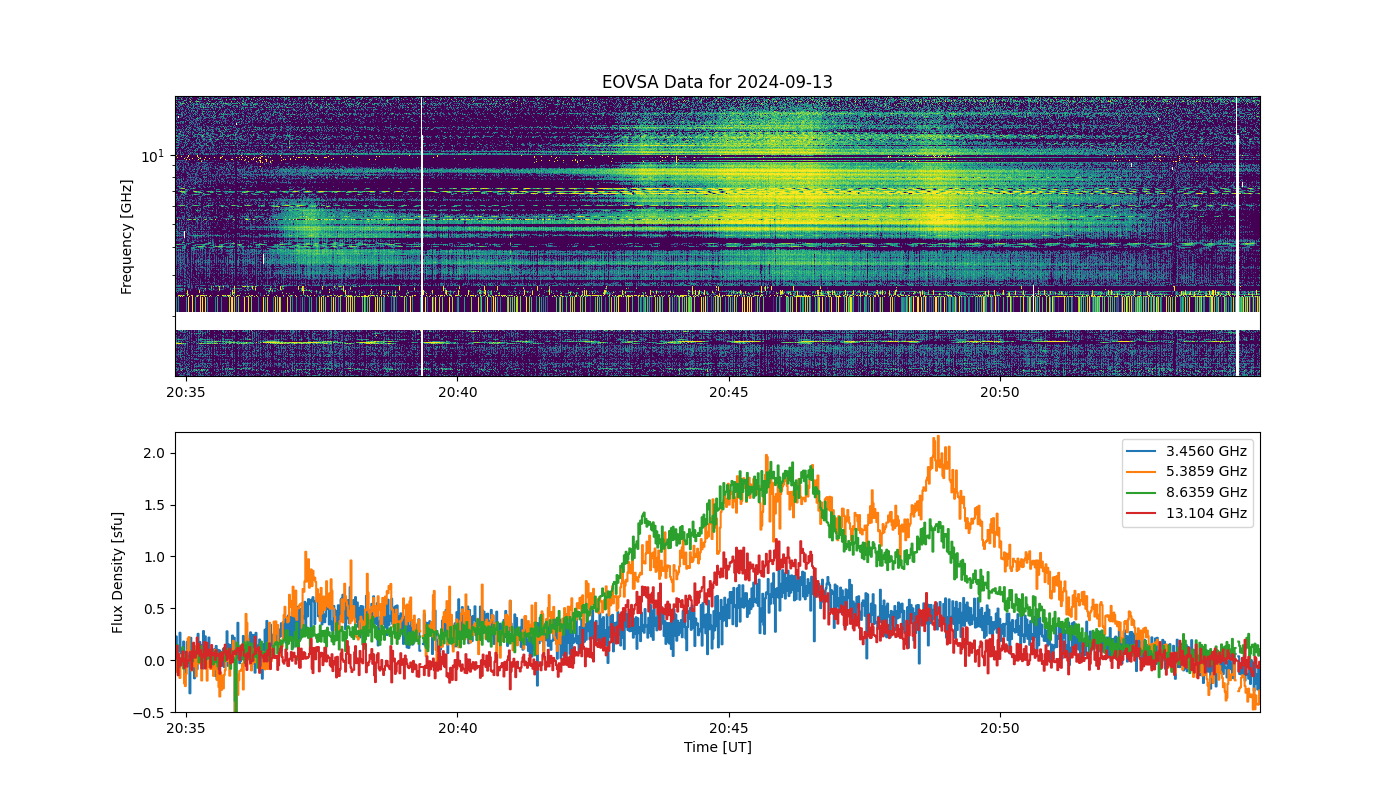The image size is (1400, 800).
Task: Click the 20:45 tick label under the spectrogram
Action: [x=729, y=392]
